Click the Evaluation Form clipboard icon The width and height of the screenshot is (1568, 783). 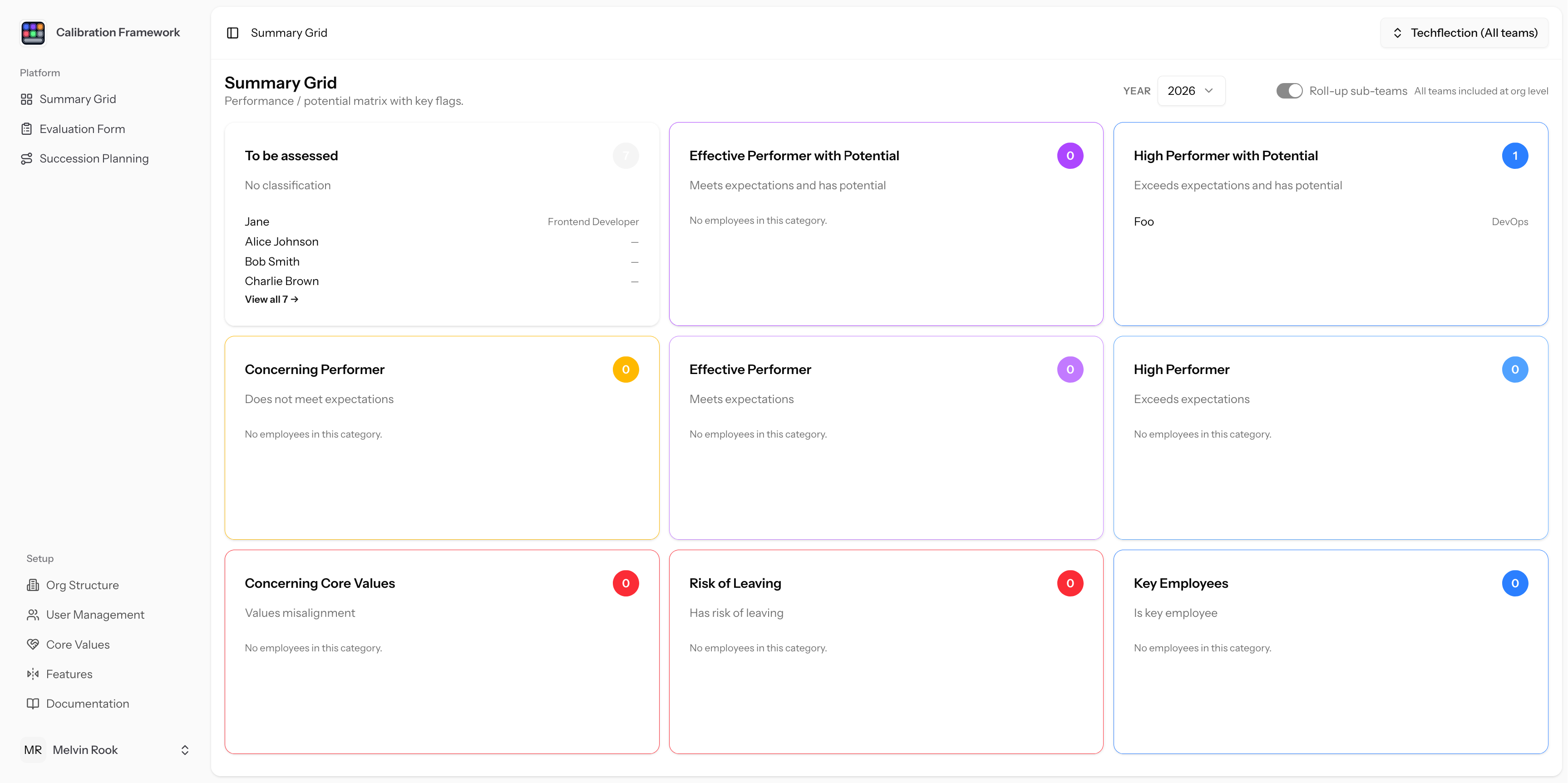pyautogui.click(x=26, y=129)
